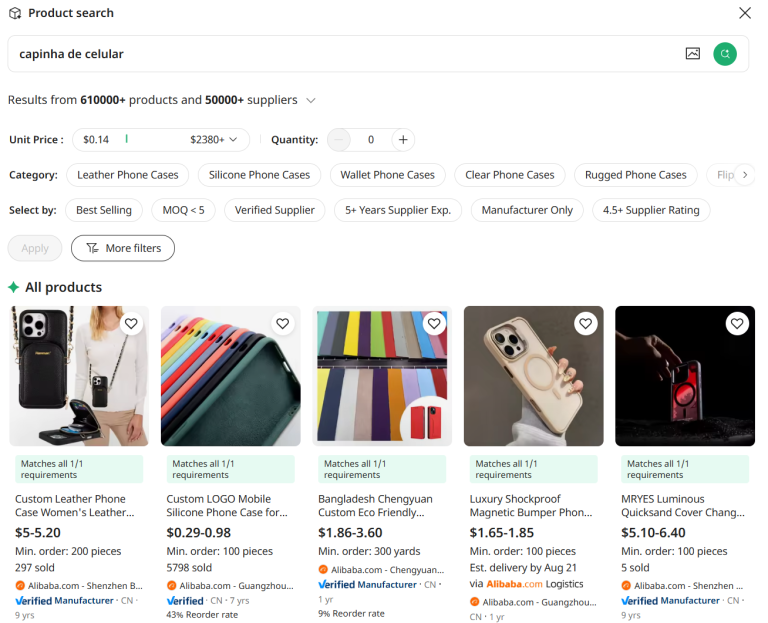Toggle the Leather Phone Cases category
Image resolution: width=768 pixels, height=623 pixels.
click(x=127, y=175)
